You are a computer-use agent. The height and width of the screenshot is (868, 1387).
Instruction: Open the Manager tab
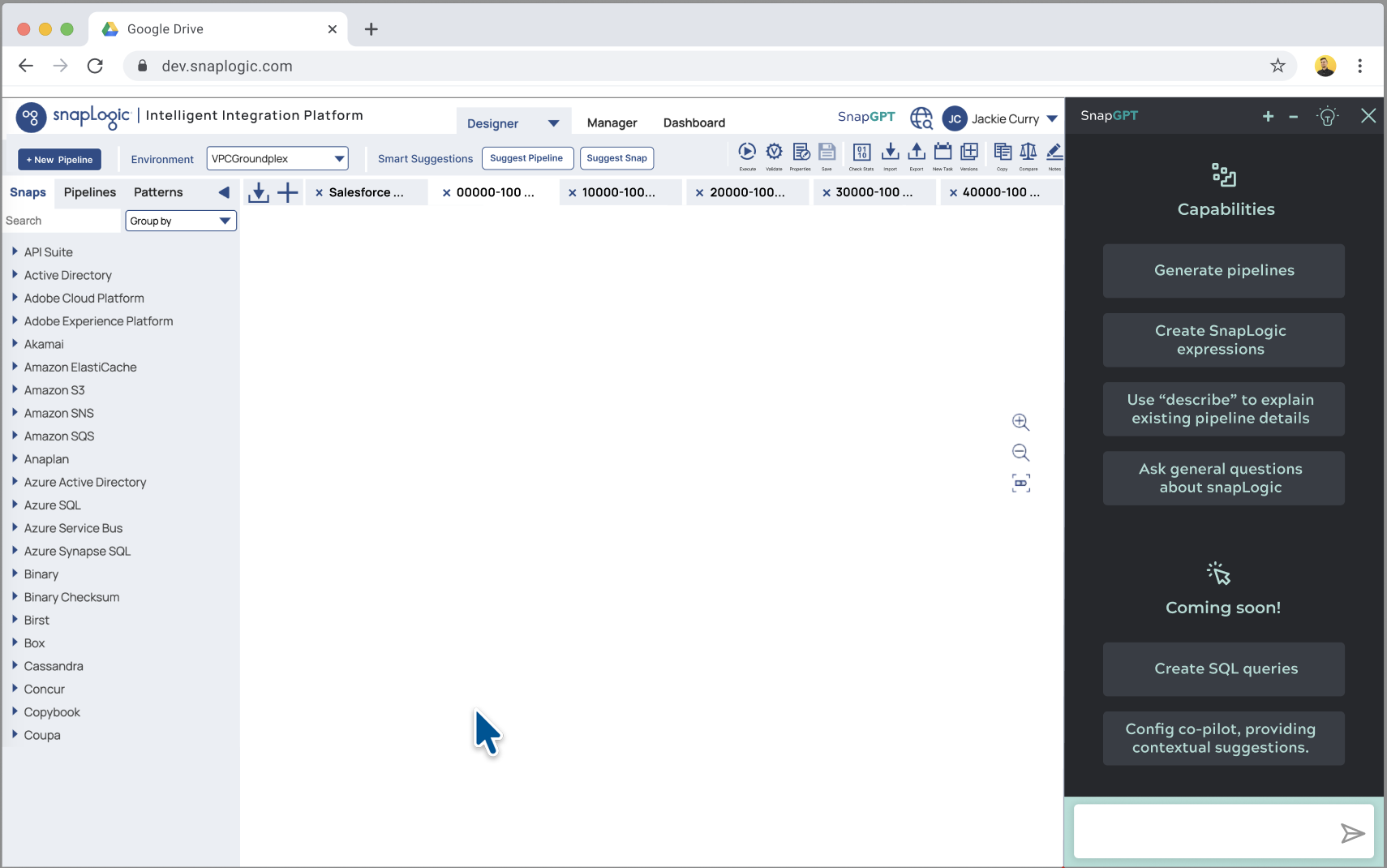[612, 122]
